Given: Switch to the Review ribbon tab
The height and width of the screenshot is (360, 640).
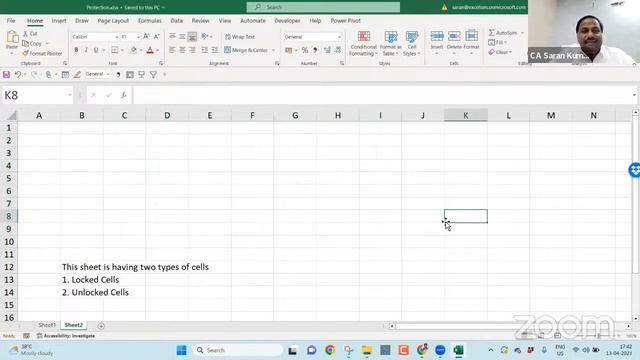Looking at the screenshot, I should point(200,20).
